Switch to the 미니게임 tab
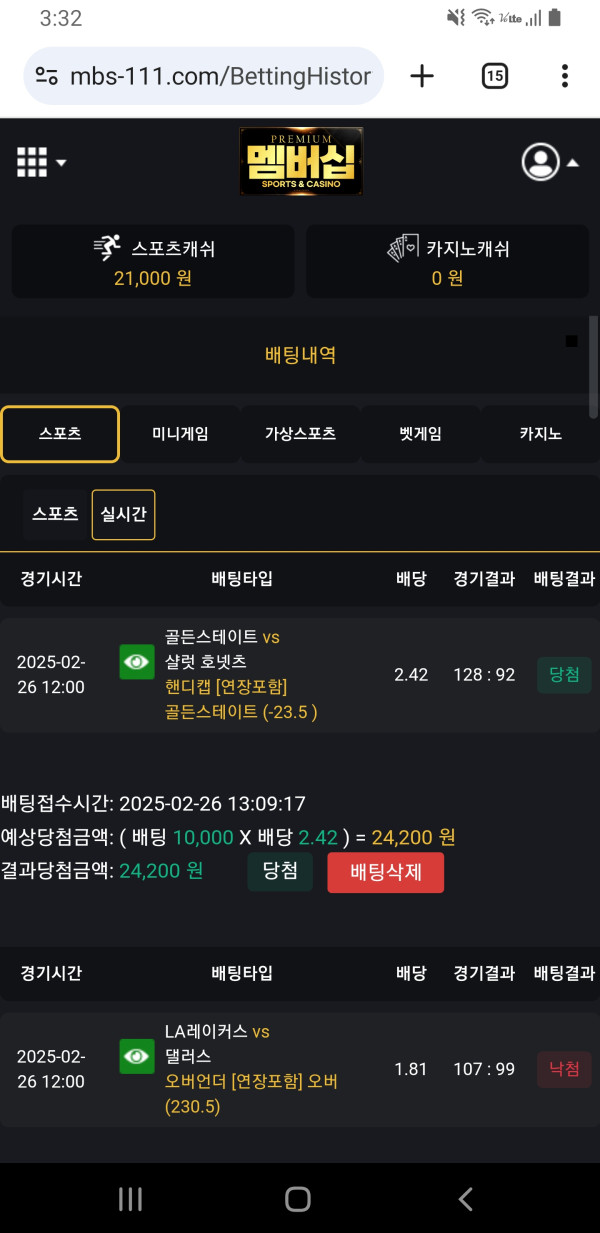The width and height of the screenshot is (600, 1233). click(x=178, y=434)
